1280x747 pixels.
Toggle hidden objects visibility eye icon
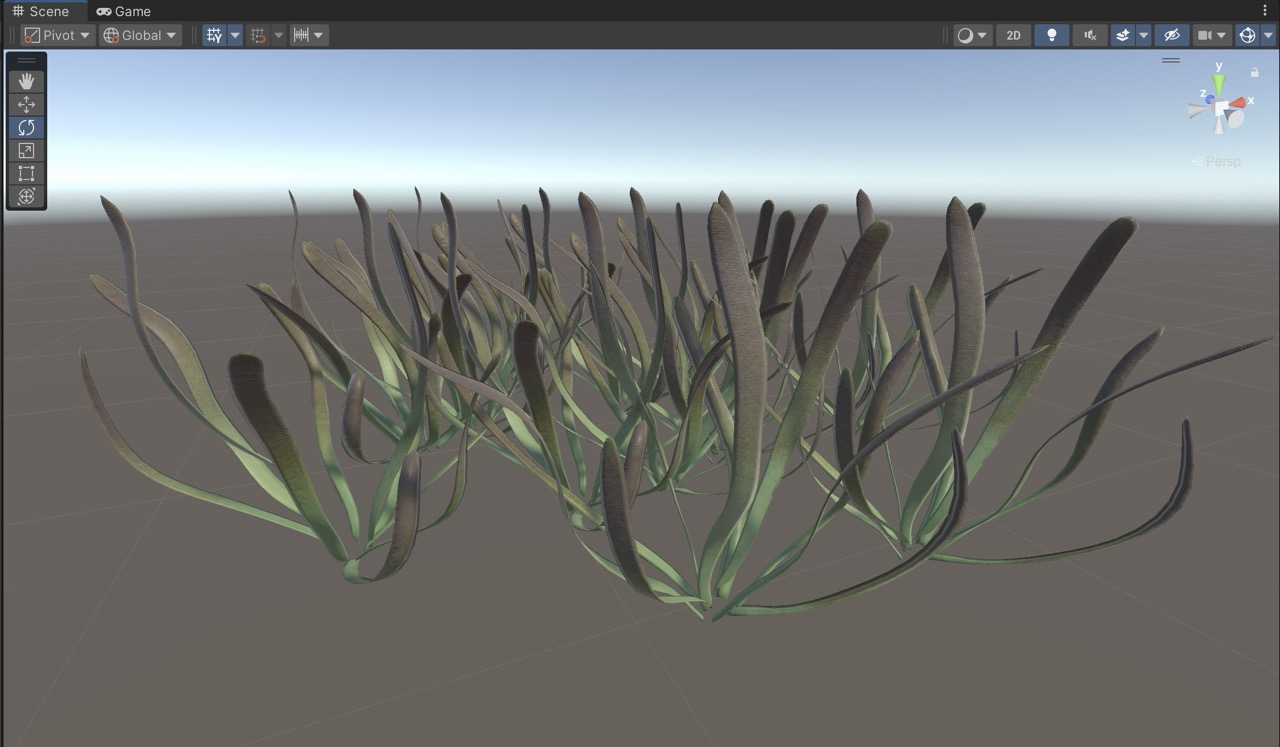(x=1172, y=35)
